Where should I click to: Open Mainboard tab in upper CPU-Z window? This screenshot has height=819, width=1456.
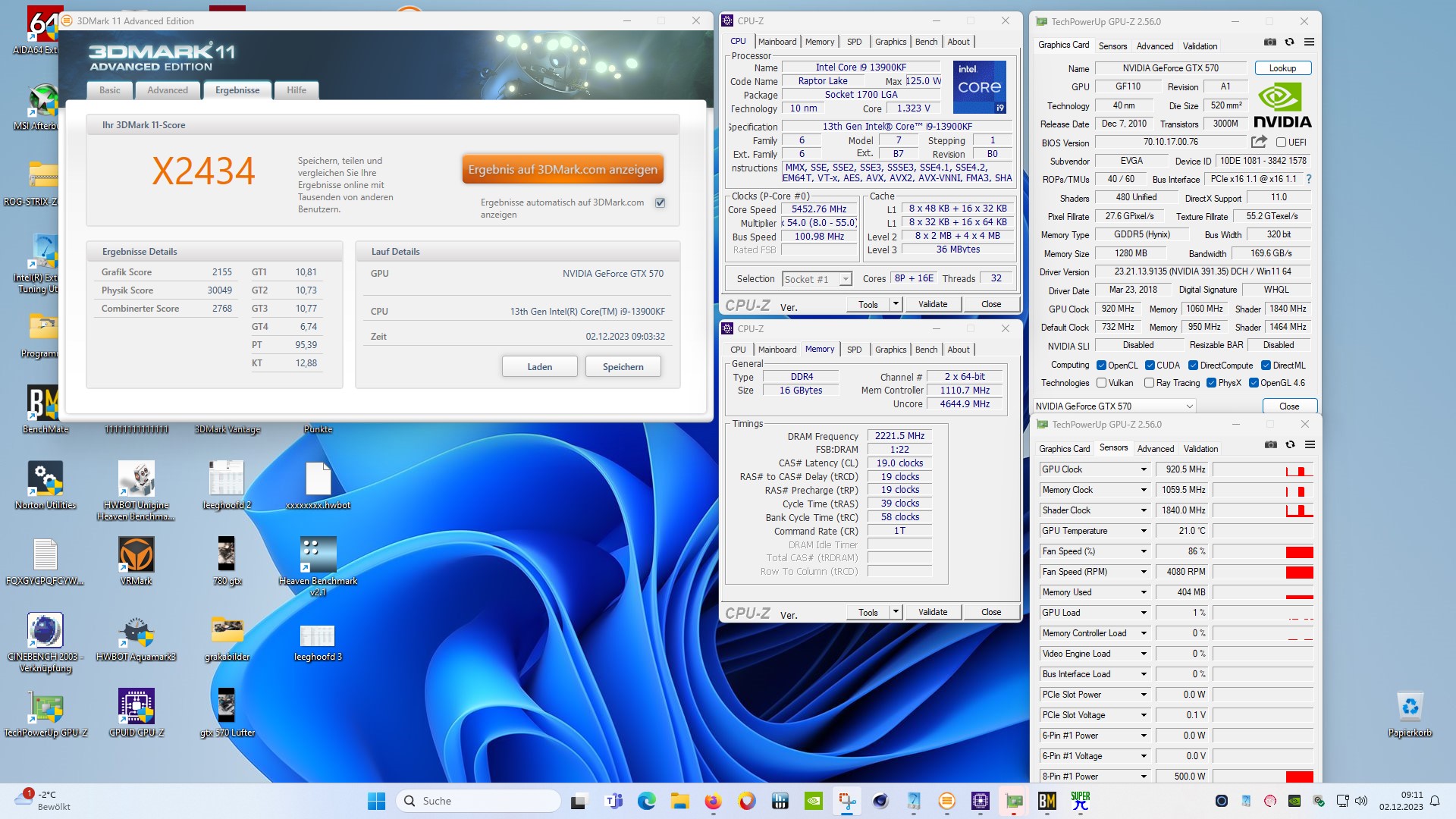click(777, 42)
